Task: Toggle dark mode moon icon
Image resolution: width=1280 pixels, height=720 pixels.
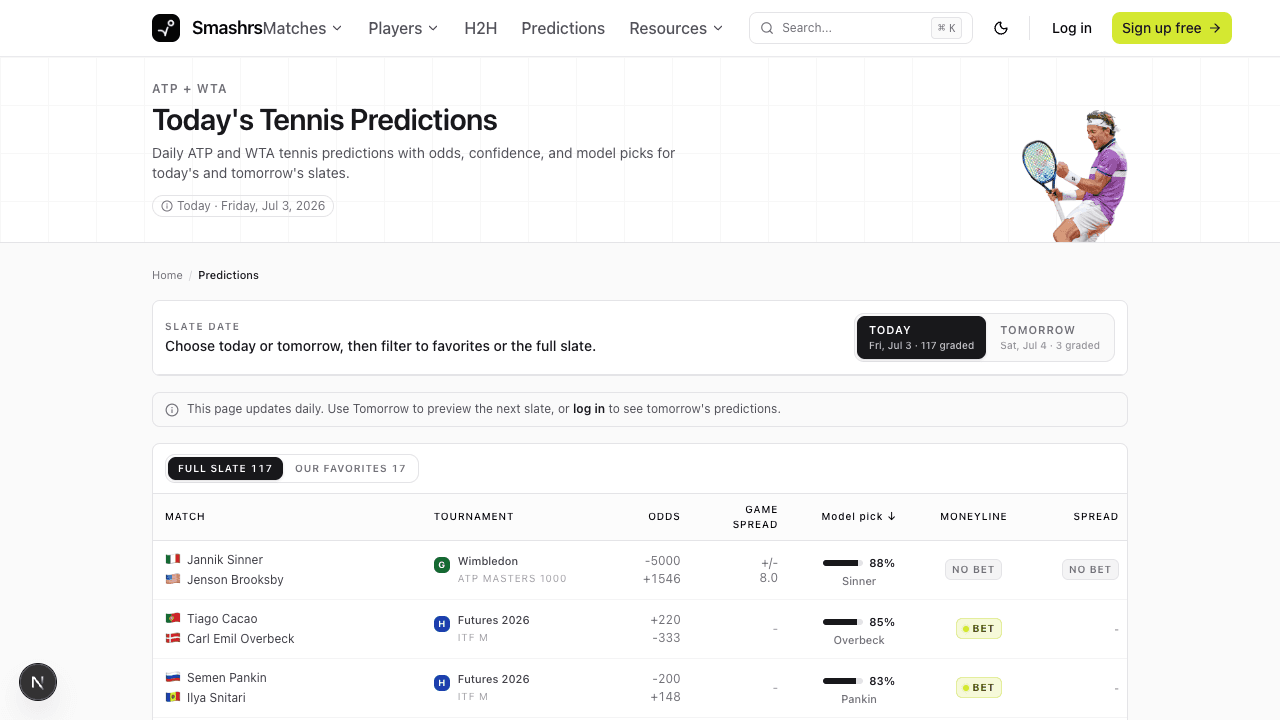Action: (1001, 28)
